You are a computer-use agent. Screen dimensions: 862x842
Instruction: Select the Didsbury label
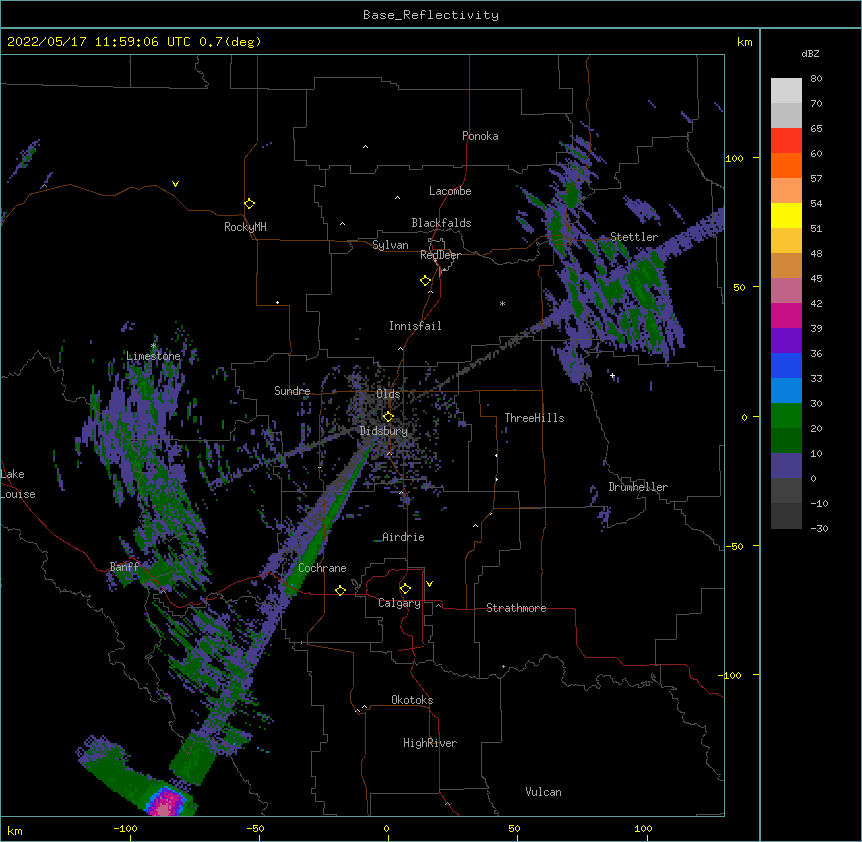point(384,431)
